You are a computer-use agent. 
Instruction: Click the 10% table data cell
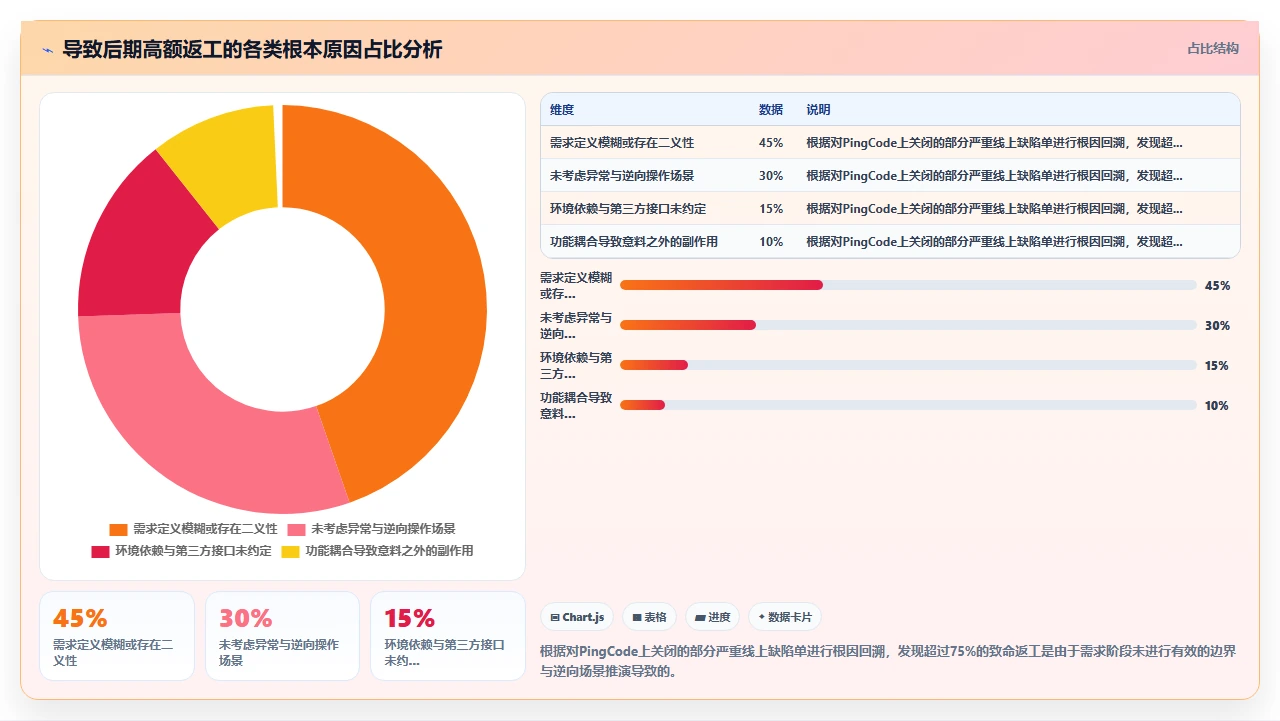coord(771,242)
